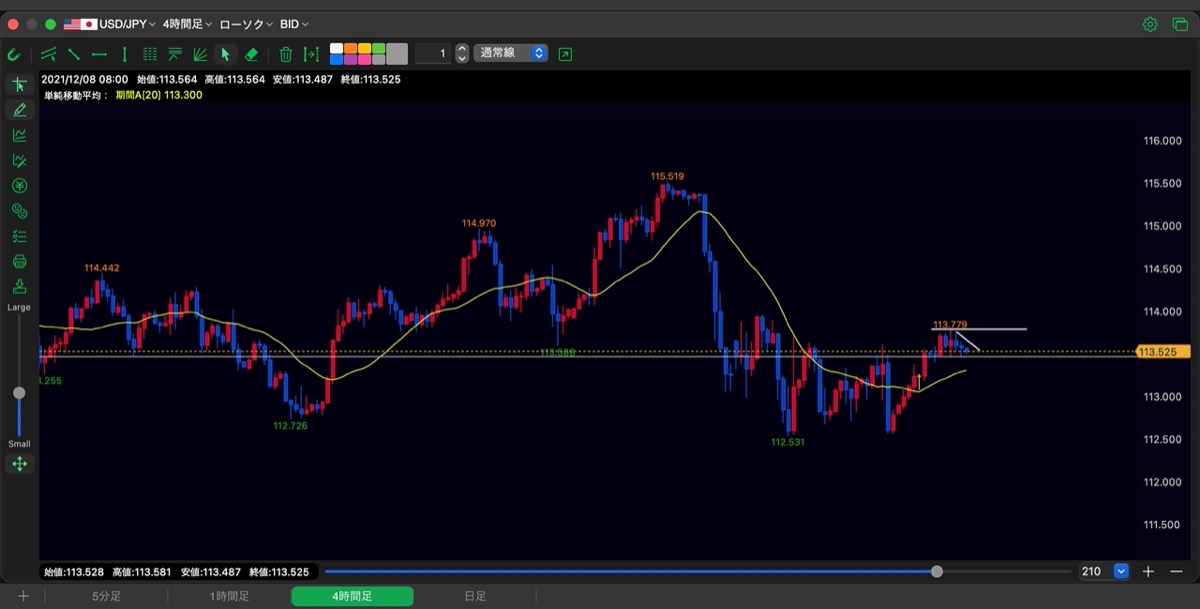1200x609 pixels.
Task: Select the diagonal trend line tool
Action: coord(74,54)
